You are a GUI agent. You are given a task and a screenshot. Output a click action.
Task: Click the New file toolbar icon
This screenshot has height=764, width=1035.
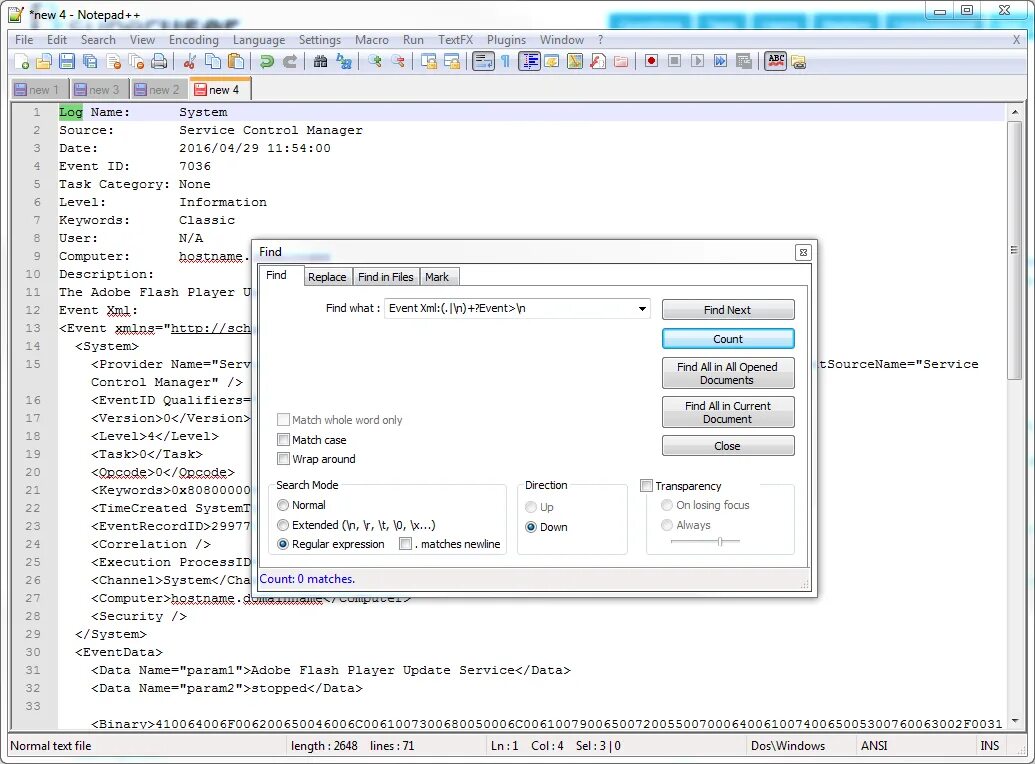[x=21, y=61]
